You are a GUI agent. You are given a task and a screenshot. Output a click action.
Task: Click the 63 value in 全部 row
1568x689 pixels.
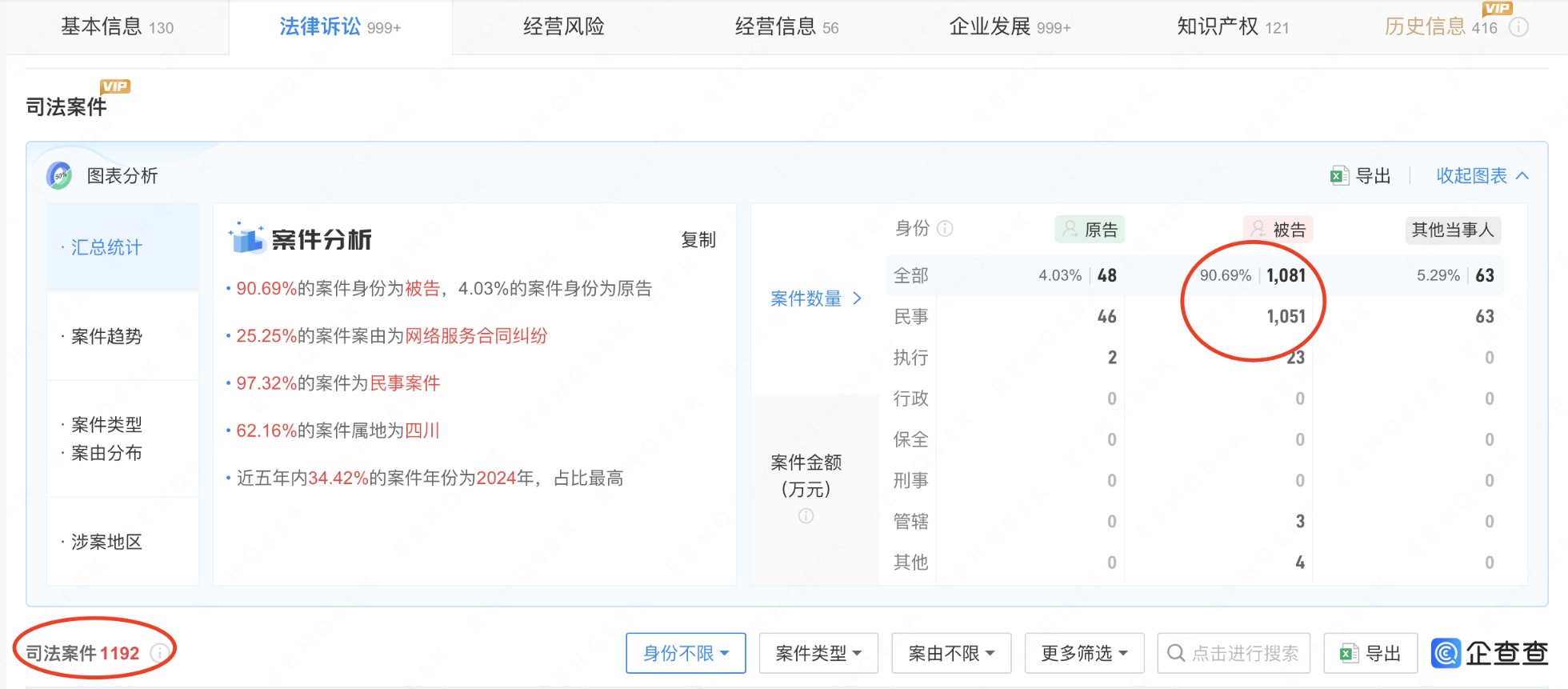(1485, 275)
